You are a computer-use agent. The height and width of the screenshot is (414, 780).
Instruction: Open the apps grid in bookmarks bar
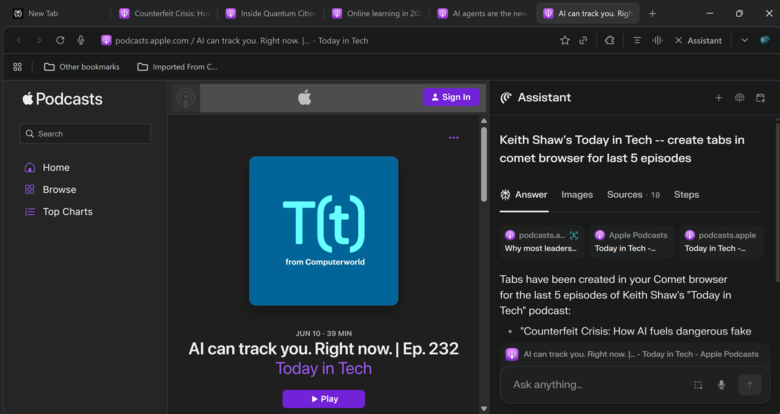(x=17, y=67)
